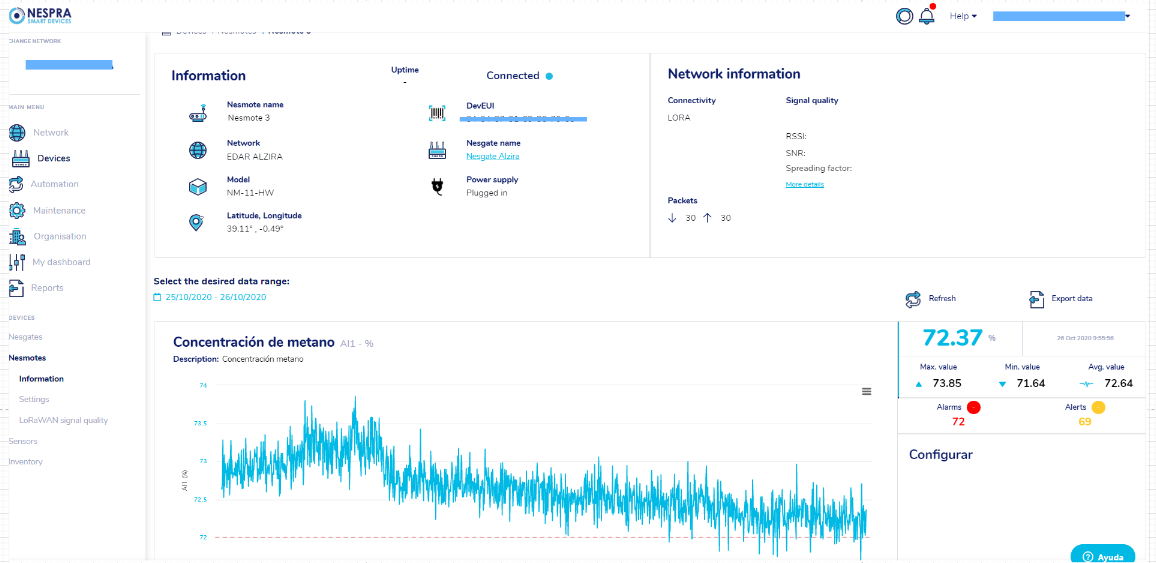Click the Refresh icon

913,299
